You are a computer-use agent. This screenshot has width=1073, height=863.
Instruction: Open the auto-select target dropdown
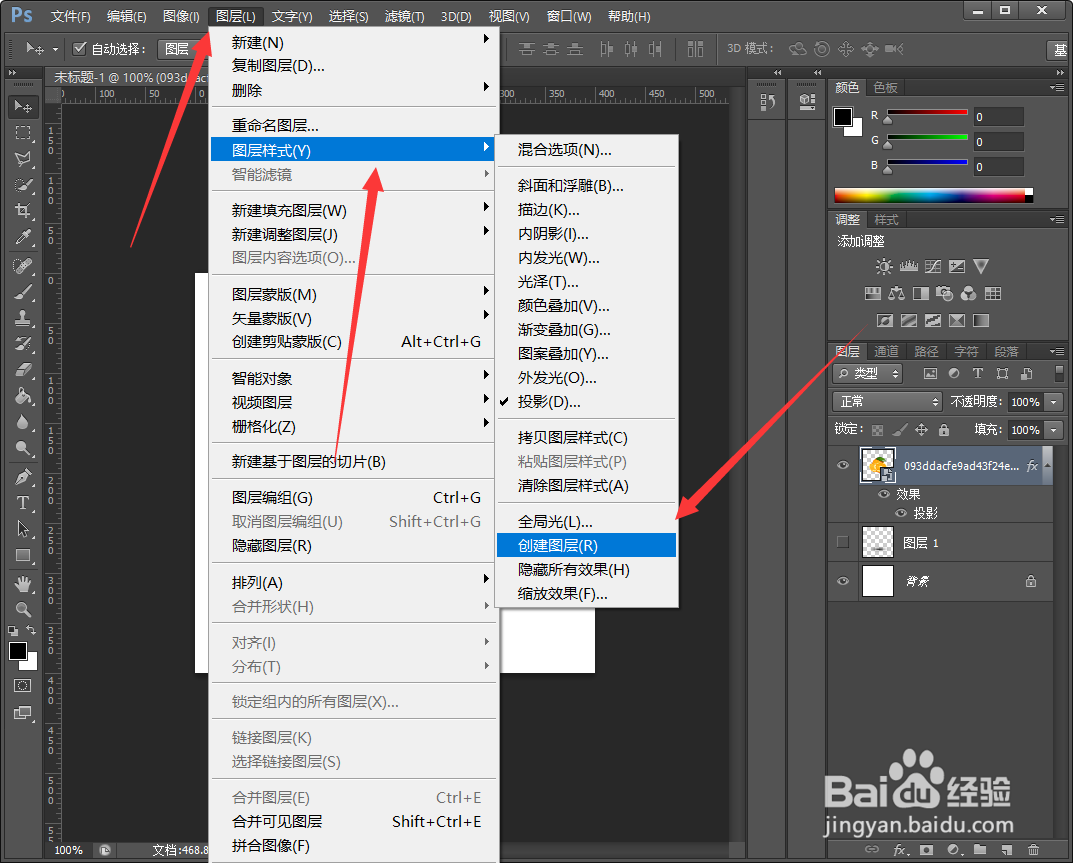(183, 49)
